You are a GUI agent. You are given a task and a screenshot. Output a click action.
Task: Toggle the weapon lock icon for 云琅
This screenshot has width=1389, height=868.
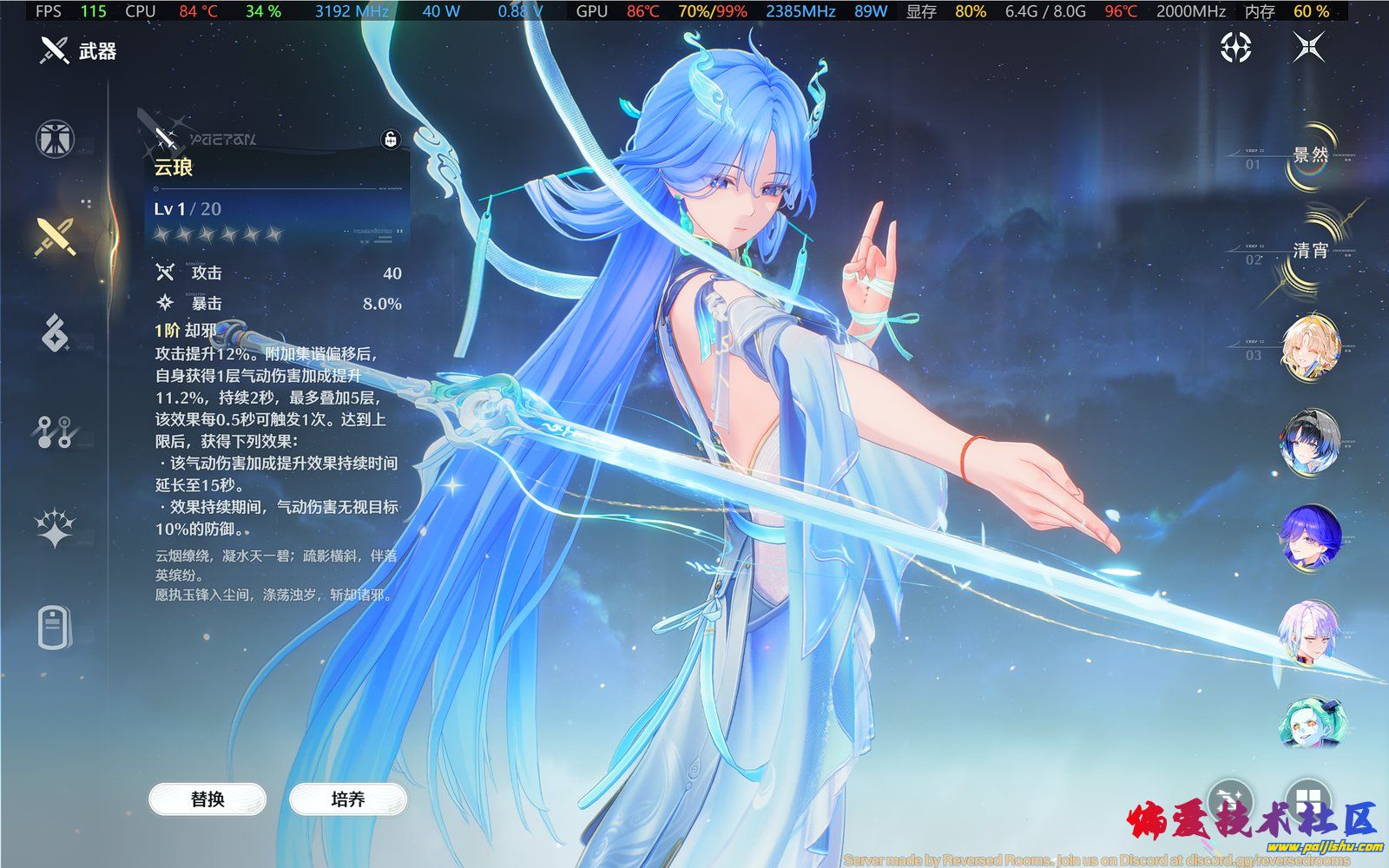[391, 139]
